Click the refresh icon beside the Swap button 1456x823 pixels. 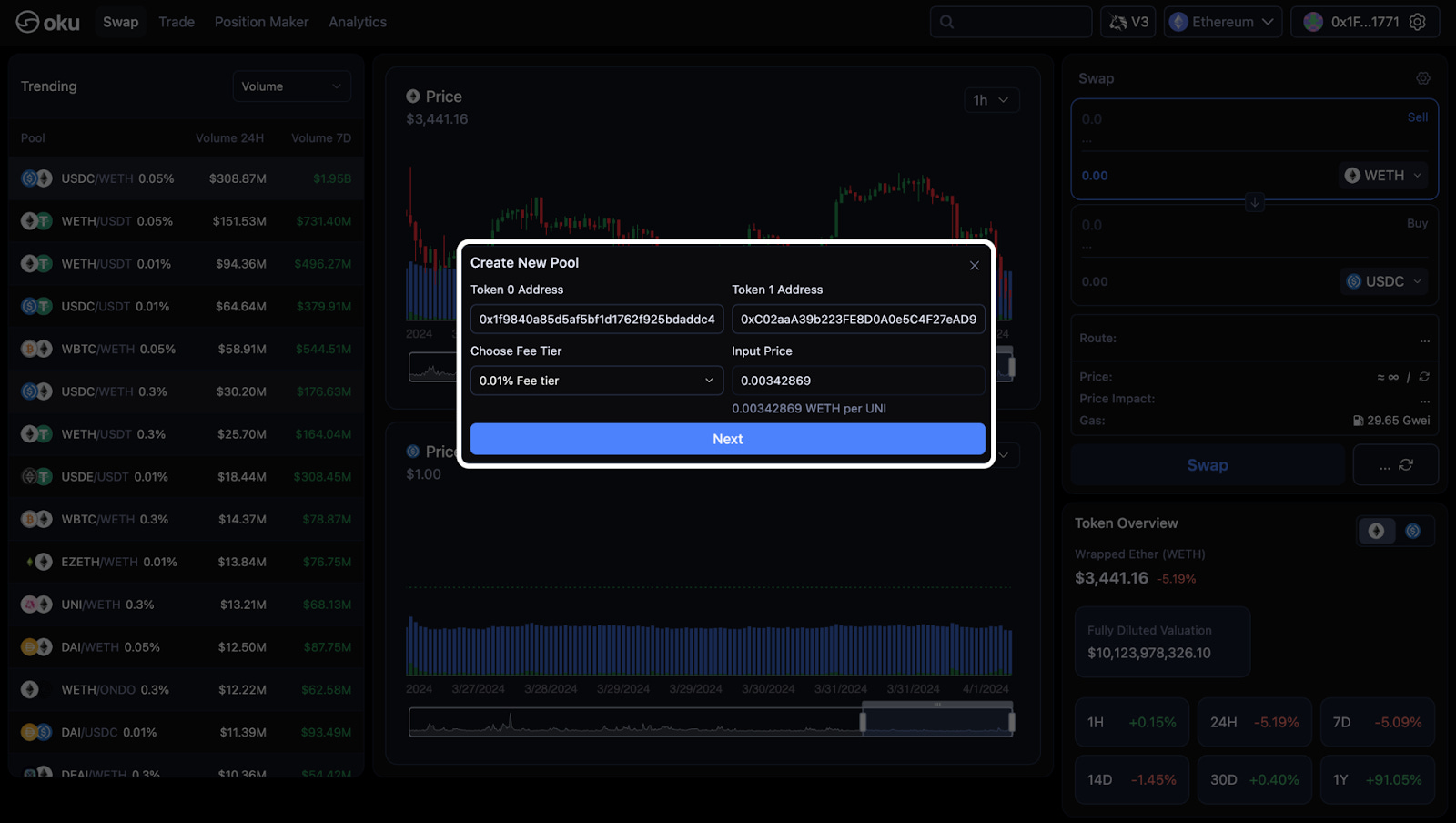pyautogui.click(x=1406, y=464)
